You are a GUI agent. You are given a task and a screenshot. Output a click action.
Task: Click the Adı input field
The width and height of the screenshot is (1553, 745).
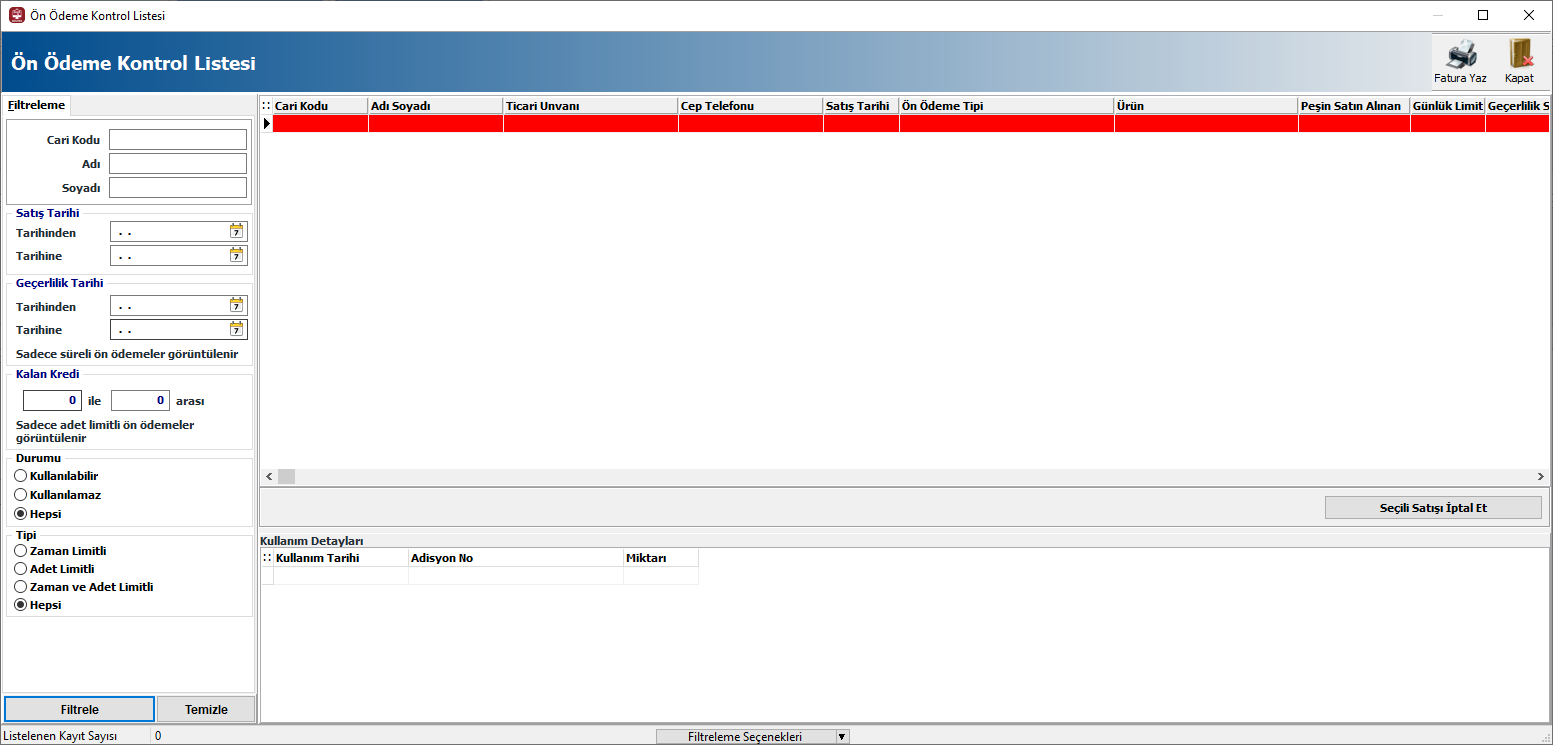click(178, 163)
